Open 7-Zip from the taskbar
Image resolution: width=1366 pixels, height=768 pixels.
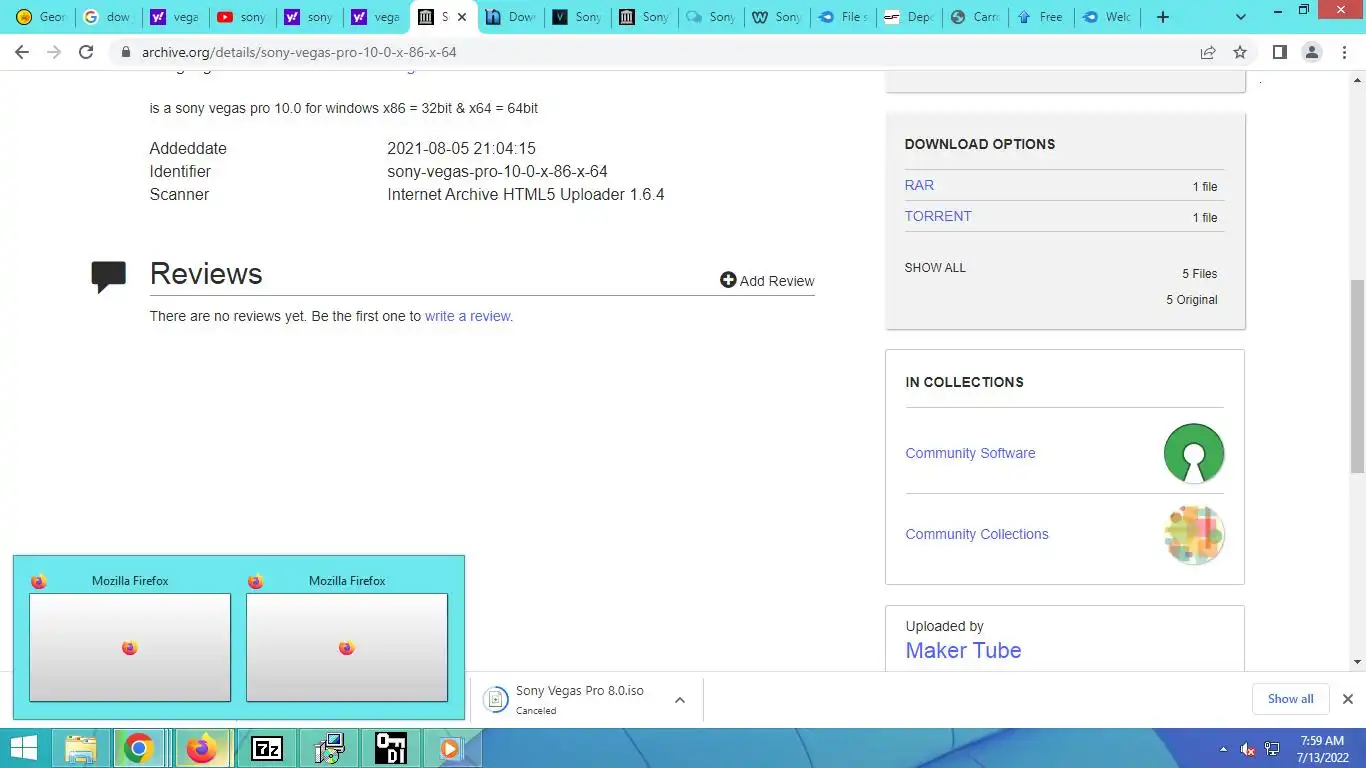click(267, 748)
